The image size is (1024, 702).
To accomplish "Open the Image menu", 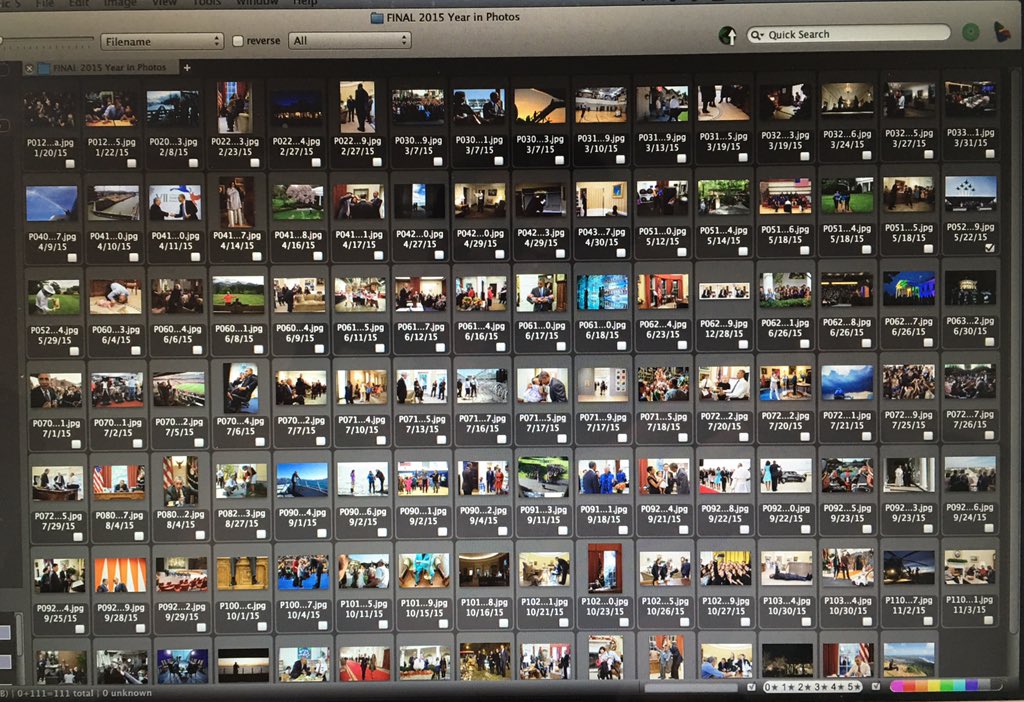I will 118,3.
